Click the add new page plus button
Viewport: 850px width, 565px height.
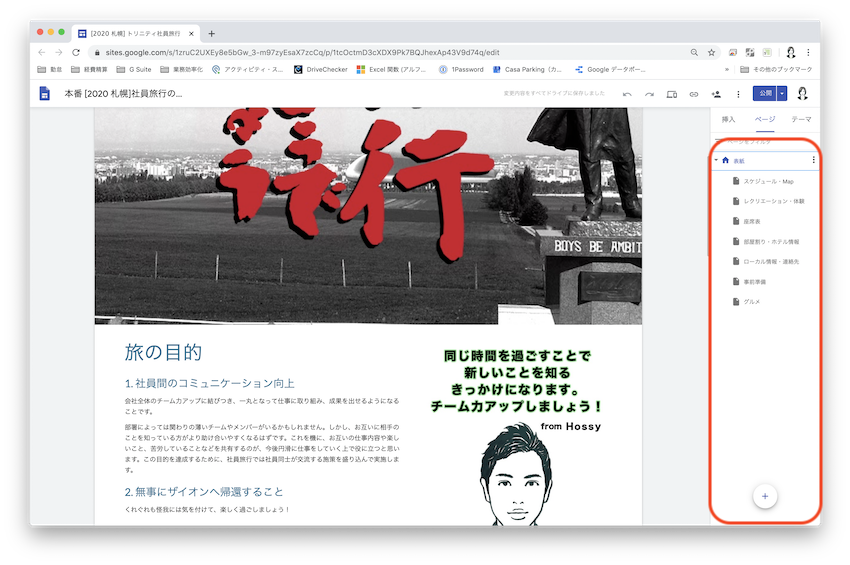pyautogui.click(x=764, y=496)
